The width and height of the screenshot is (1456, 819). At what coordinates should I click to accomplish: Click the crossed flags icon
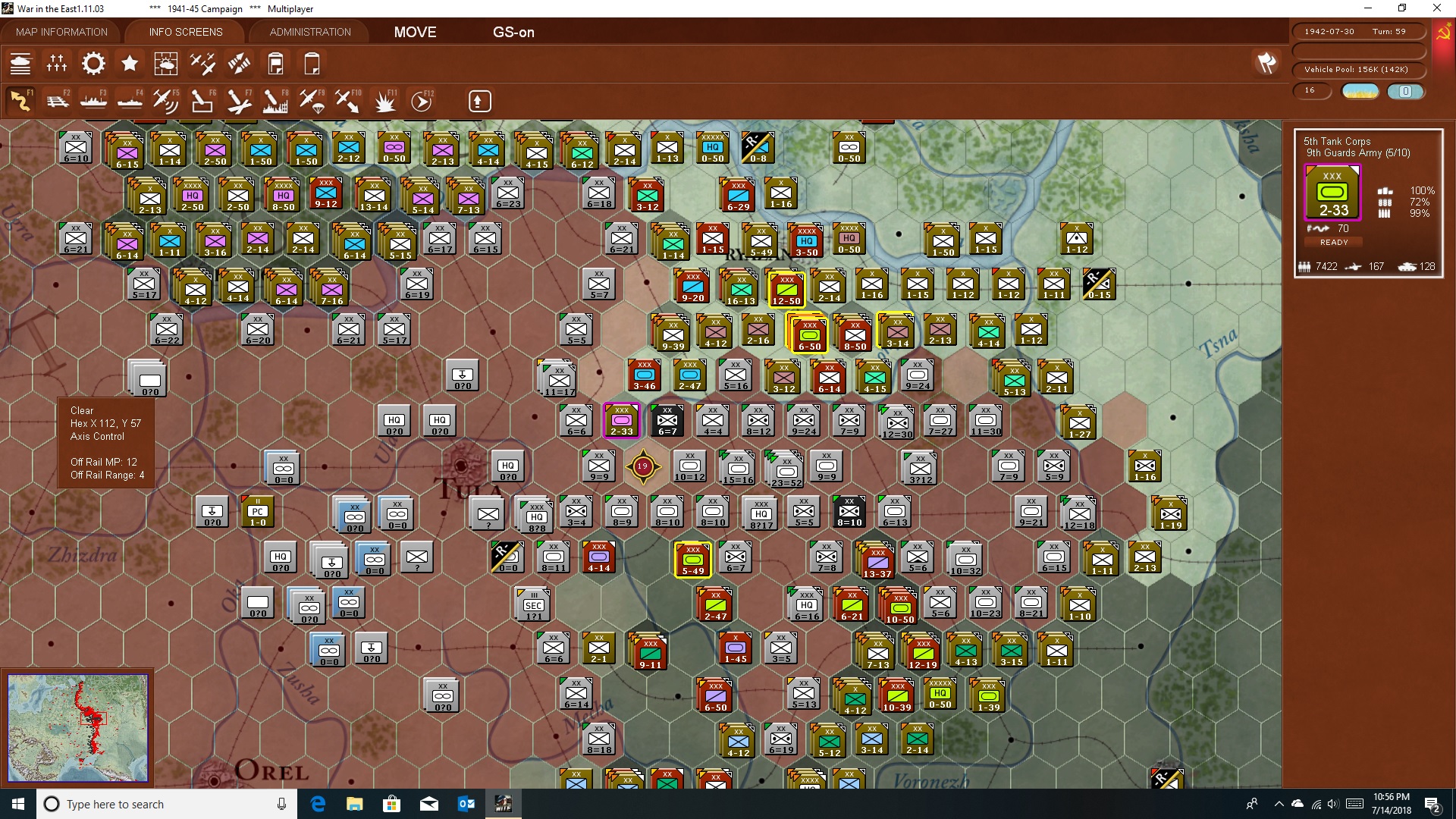tap(1266, 63)
